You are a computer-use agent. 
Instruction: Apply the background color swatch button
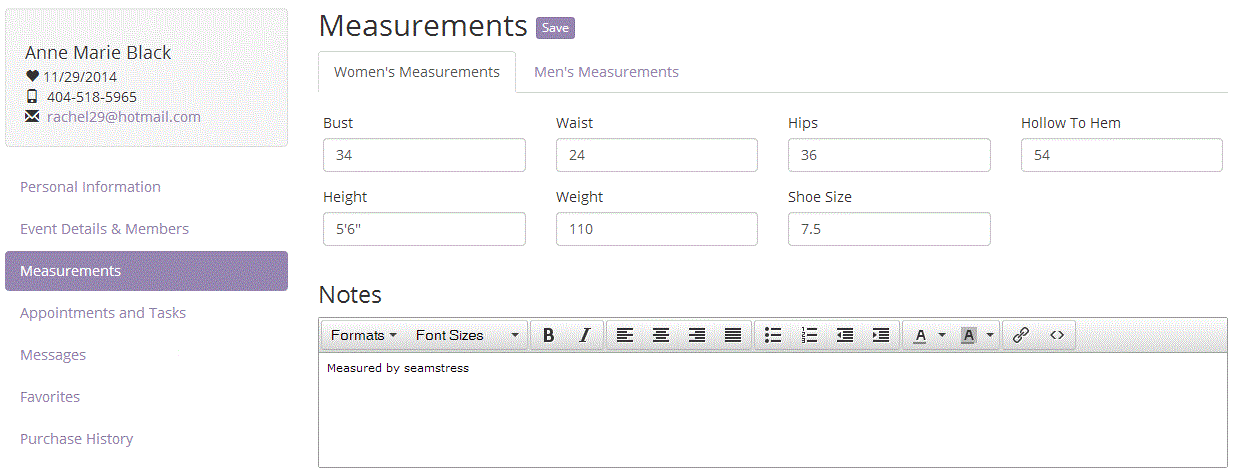pos(968,335)
